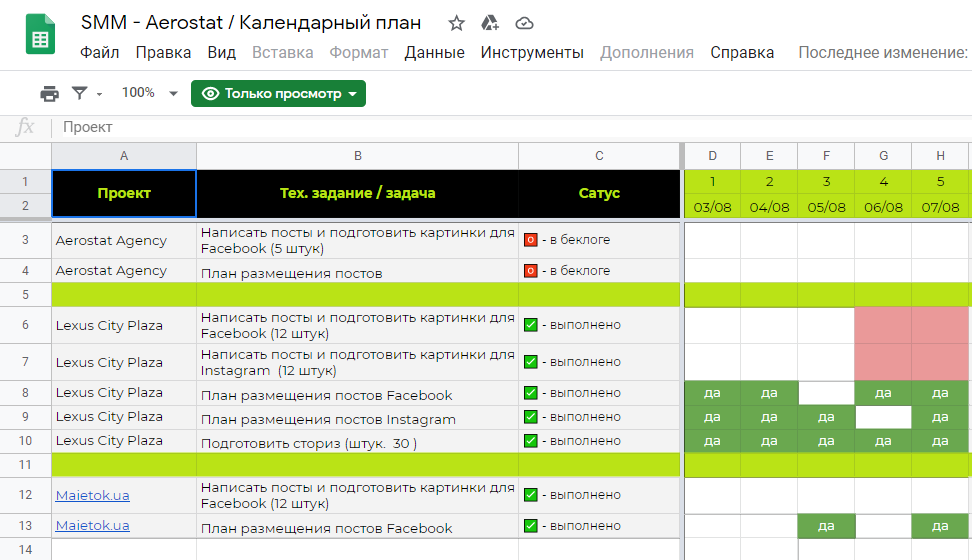Screen dimensions: 972x560
Task: Click the eye icon on the view-only button
Action: tap(210, 93)
